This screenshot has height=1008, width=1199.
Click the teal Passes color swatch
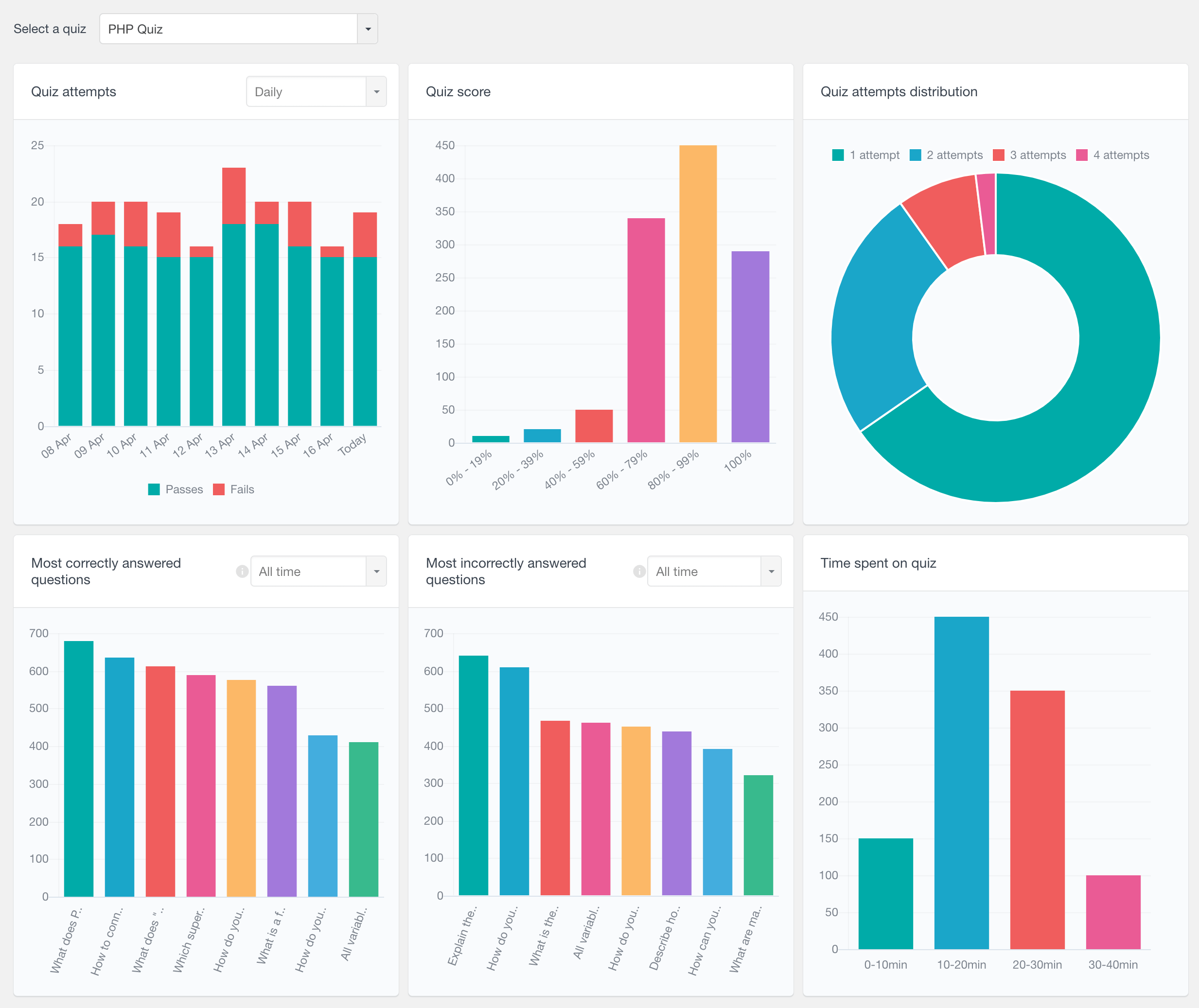154,489
